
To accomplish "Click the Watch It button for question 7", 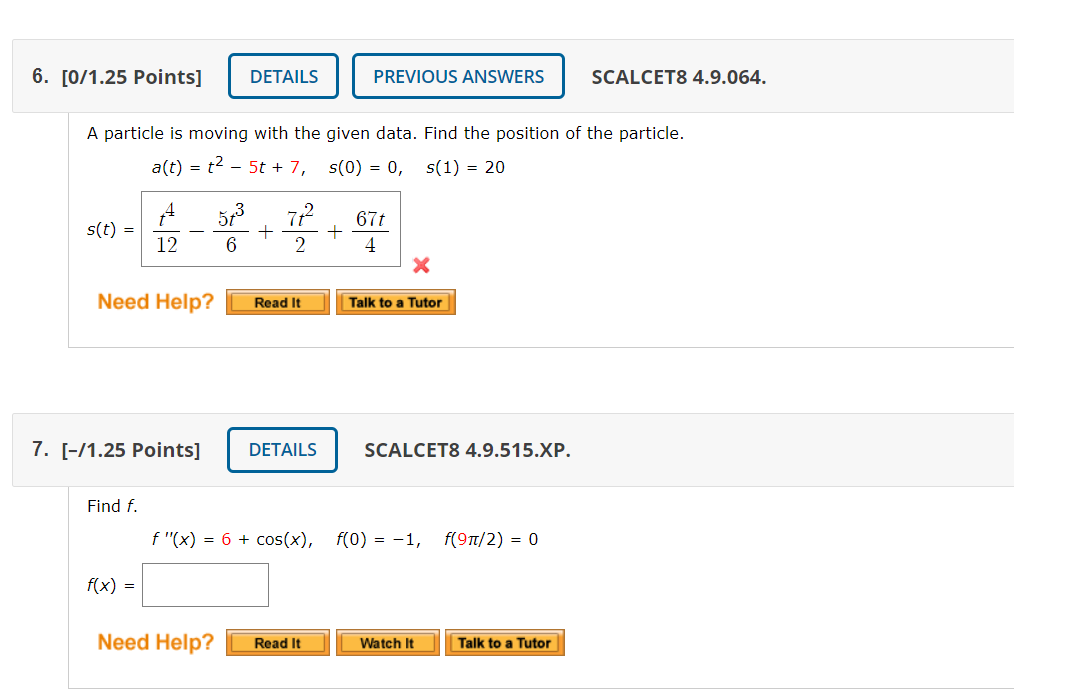I will (x=387, y=643).
